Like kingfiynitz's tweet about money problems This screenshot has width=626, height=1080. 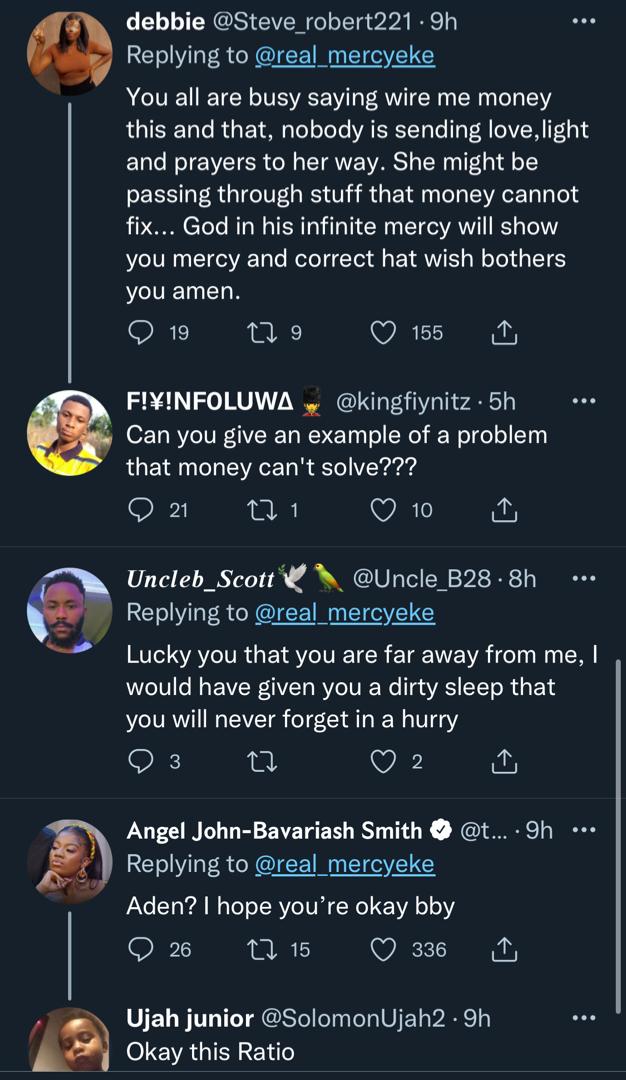tap(384, 510)
